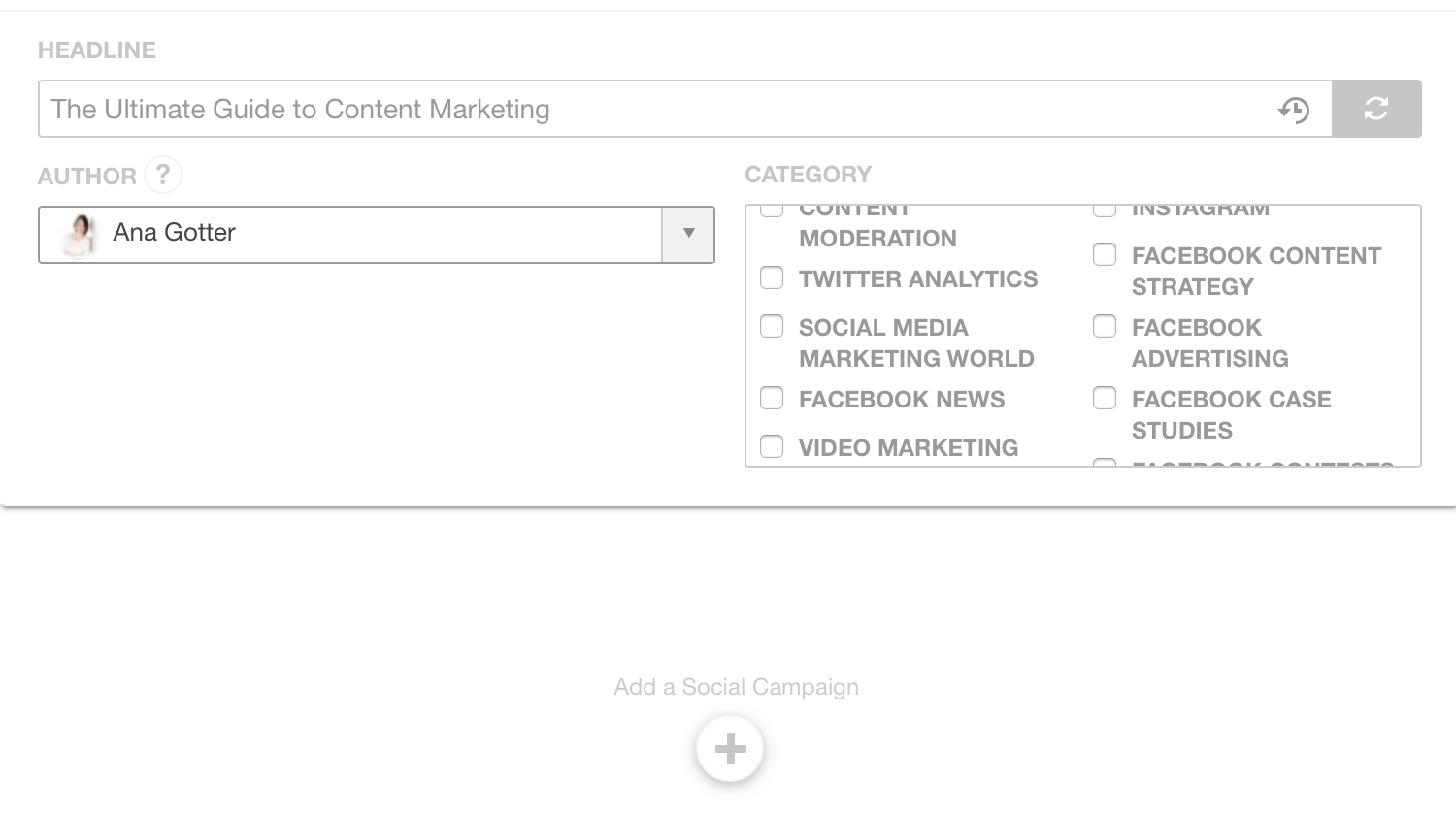Click the Add a Social Campaign label
This screenshot has height=813, width=1456.
click(x=736, y=687)
